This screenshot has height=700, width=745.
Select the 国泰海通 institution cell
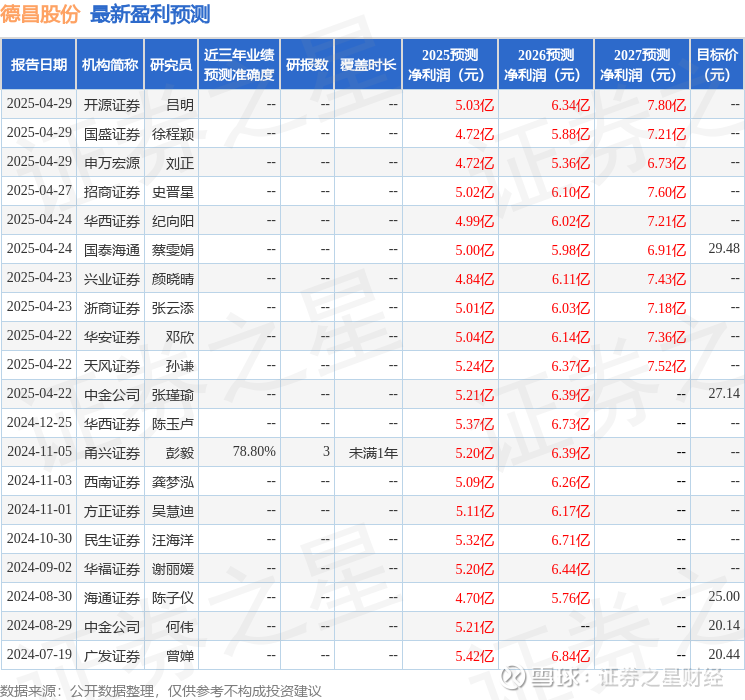tap(112, 250)
